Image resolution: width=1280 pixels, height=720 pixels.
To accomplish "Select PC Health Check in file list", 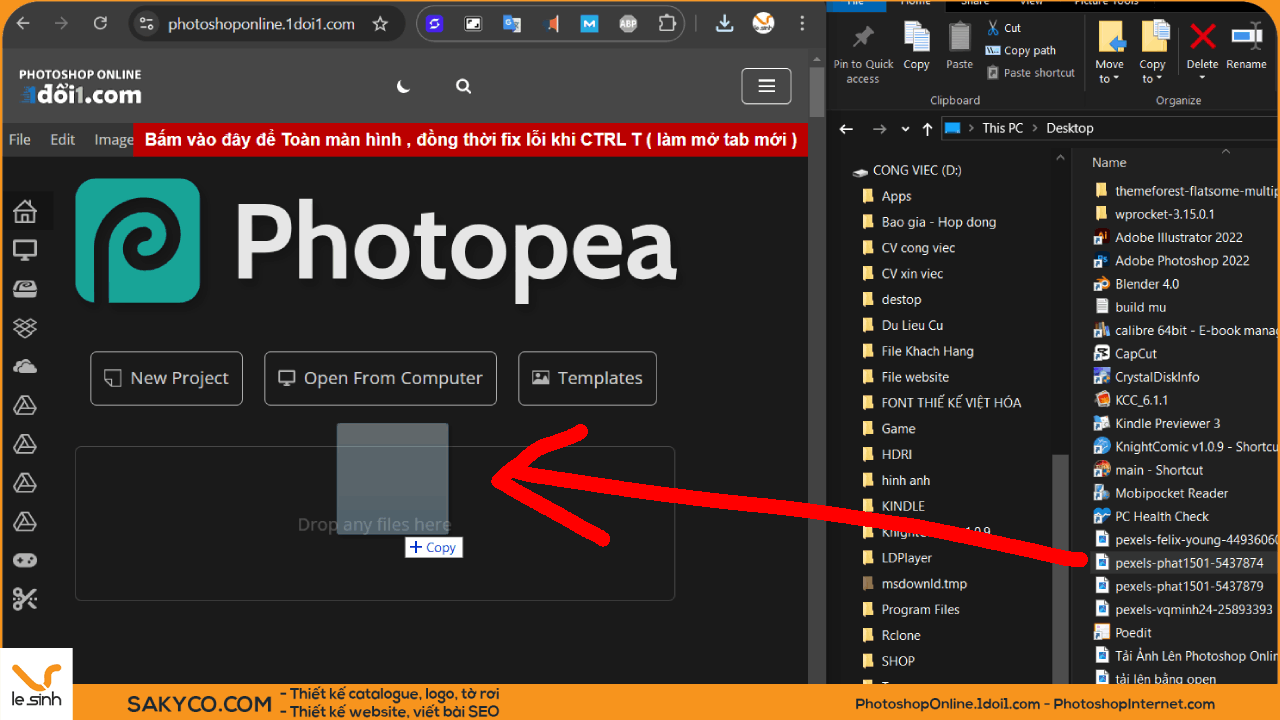I will coord(1162,517).
